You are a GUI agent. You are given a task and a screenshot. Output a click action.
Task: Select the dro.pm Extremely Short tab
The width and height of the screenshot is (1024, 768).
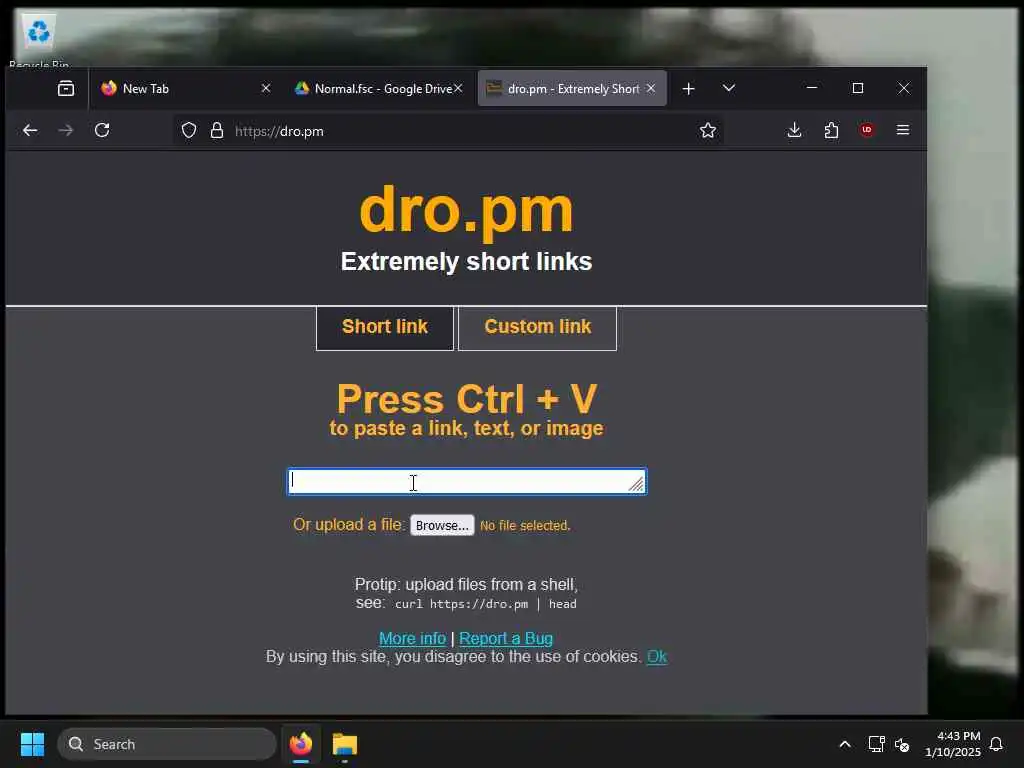coord(571,88)
